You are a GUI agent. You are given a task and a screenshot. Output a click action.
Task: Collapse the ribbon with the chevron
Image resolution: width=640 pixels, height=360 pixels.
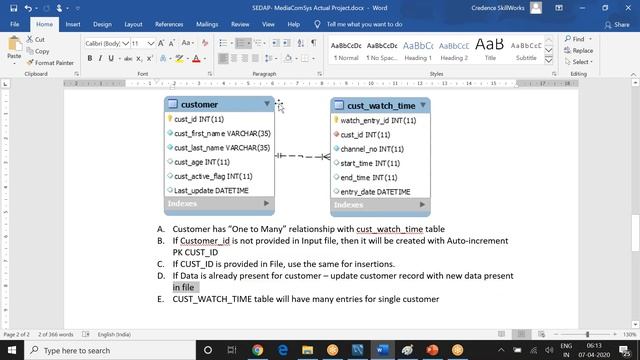click(x=633, y=74)
